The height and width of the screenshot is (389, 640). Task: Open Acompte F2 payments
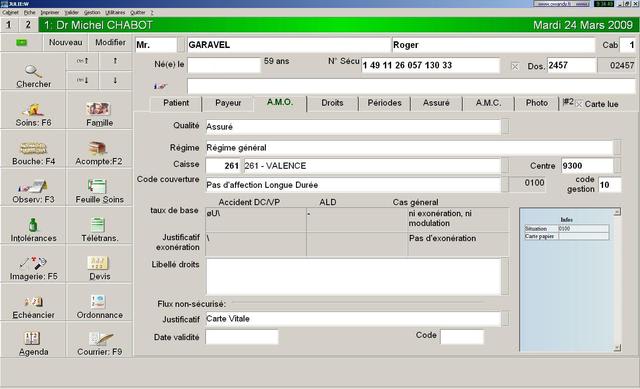coord(99,149)
